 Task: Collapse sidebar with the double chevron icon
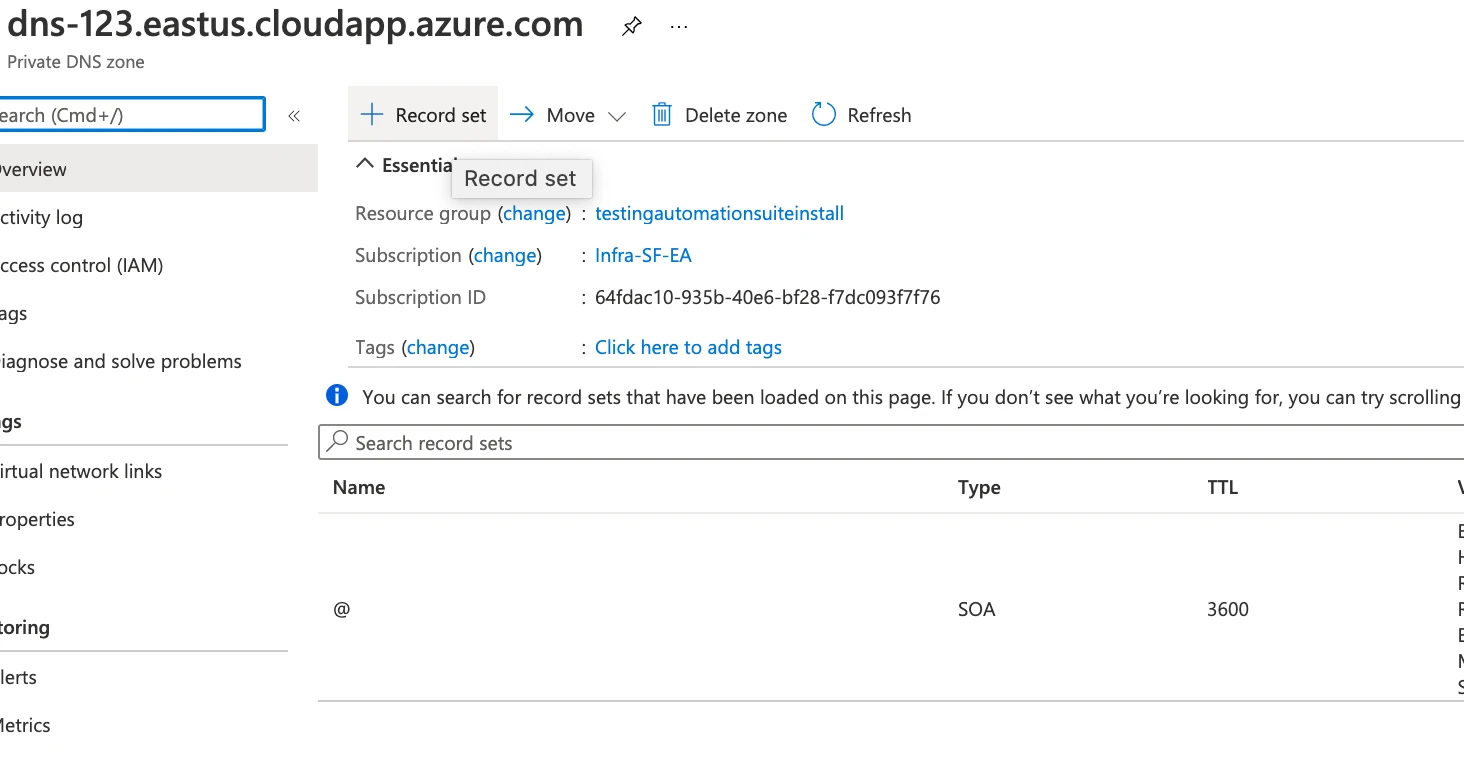tap(294, 115)
